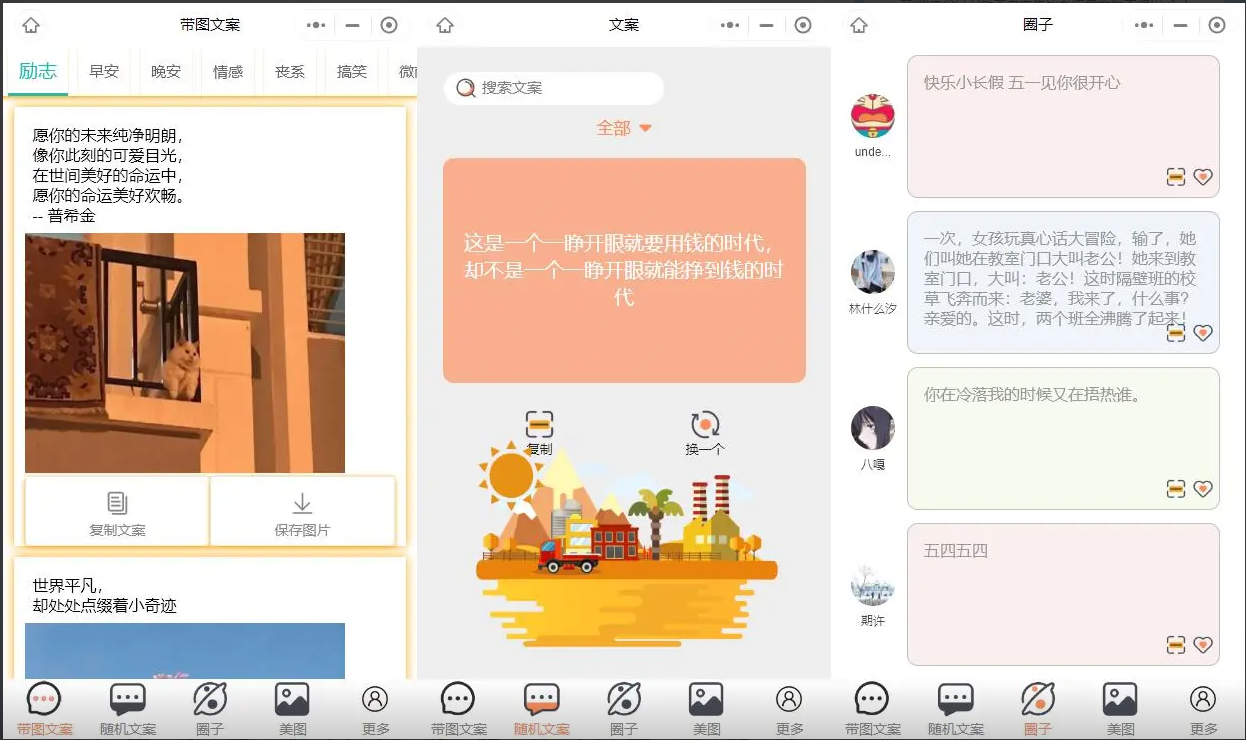
Task: Switch to the 早安 tab
Action: click(x=104, y=72)
